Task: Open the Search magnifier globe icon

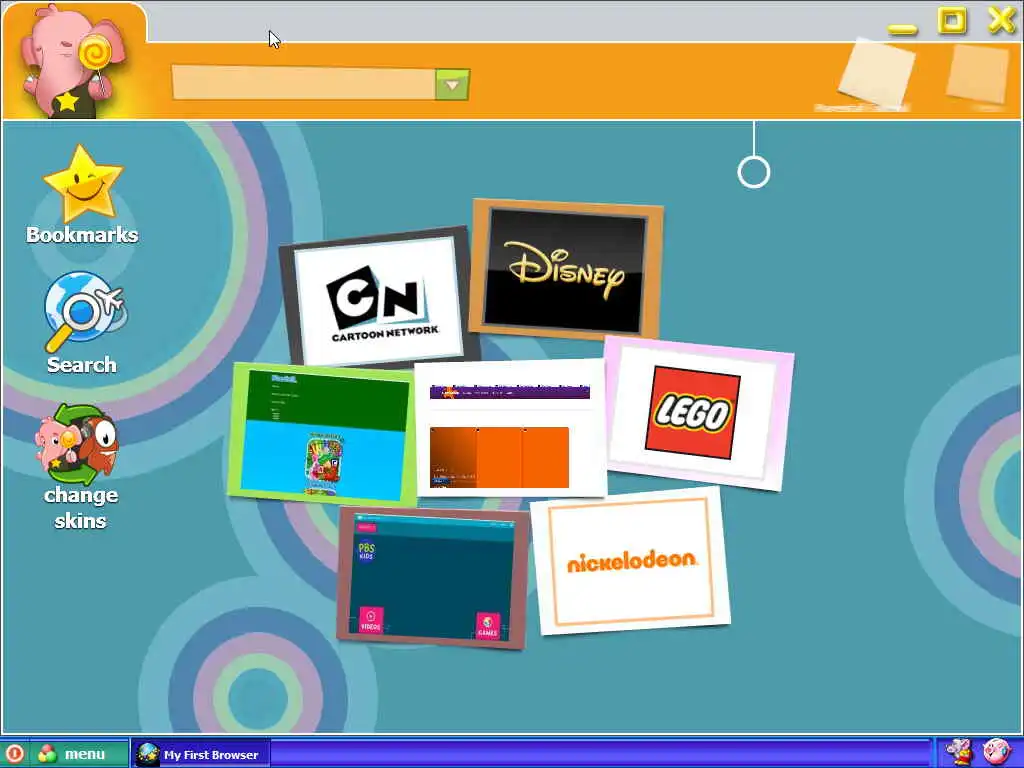Action: (85, 312)
